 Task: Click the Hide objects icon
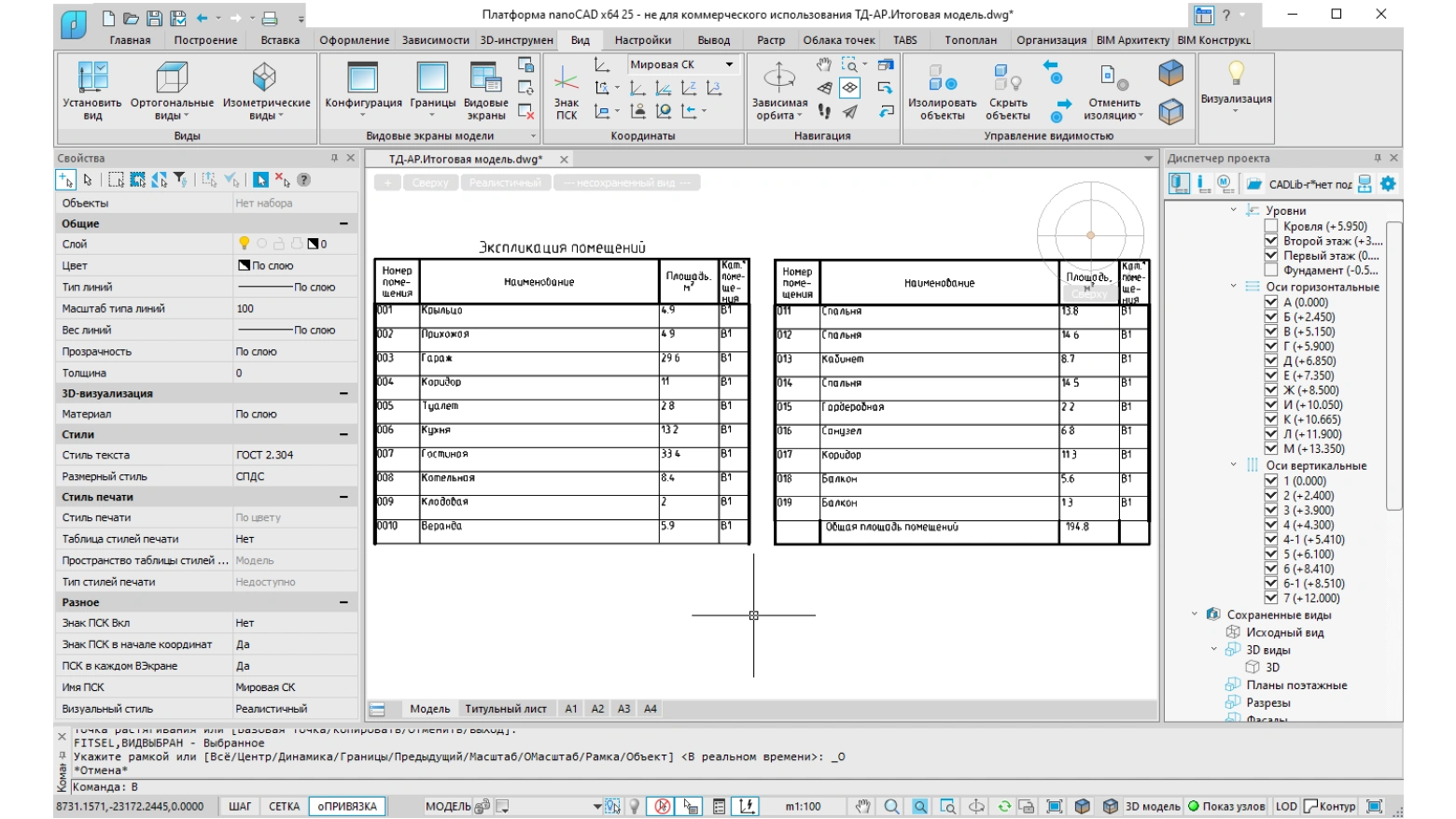[1008, 78]
